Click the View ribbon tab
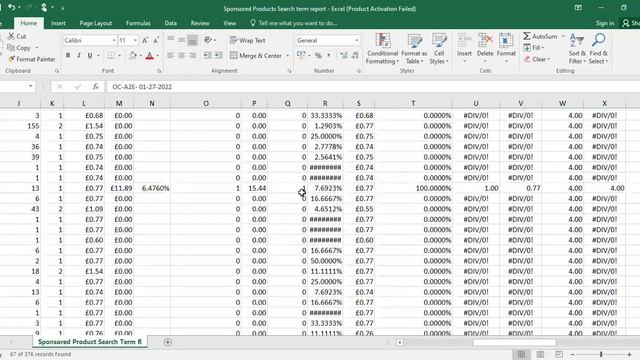This screenshot has height=360, width=640. click(x=229, y=23)
